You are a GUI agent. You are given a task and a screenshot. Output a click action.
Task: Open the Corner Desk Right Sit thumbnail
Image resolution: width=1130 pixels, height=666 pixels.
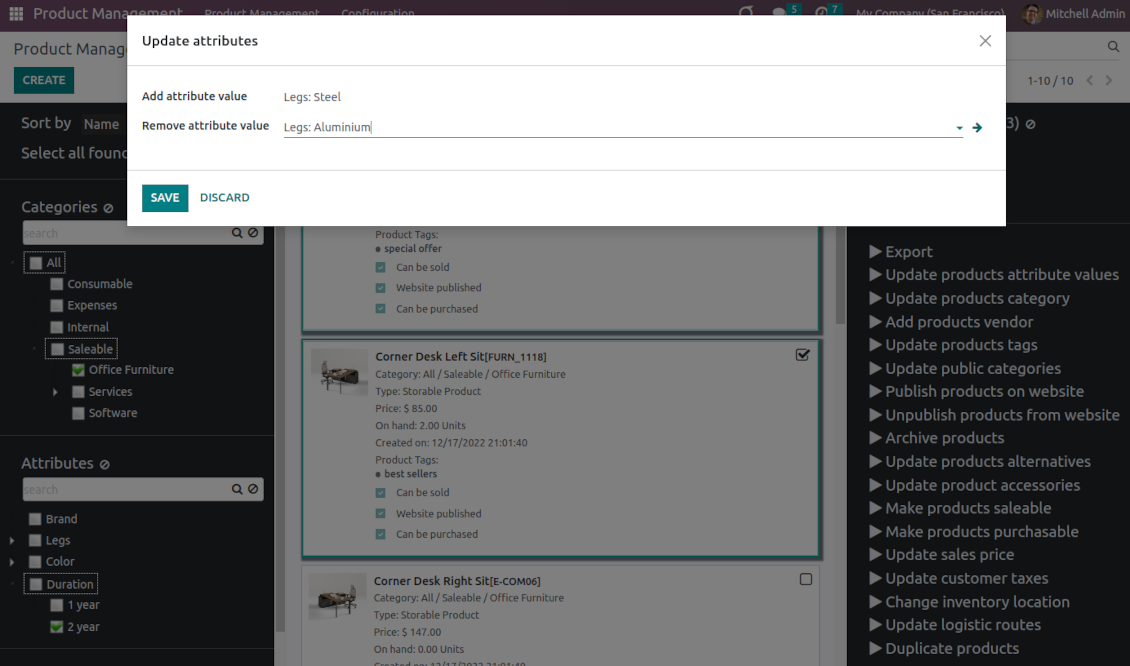coord(337,596)
